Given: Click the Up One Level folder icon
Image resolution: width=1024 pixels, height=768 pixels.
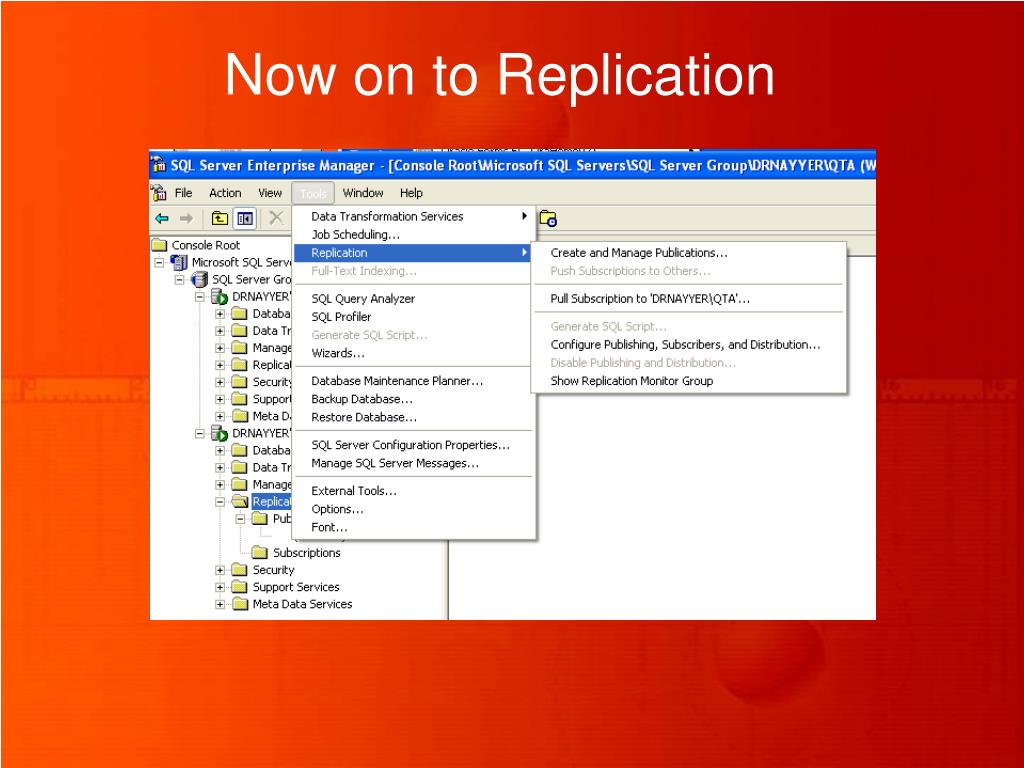Looking at the screenshot, I should (219, 218).
